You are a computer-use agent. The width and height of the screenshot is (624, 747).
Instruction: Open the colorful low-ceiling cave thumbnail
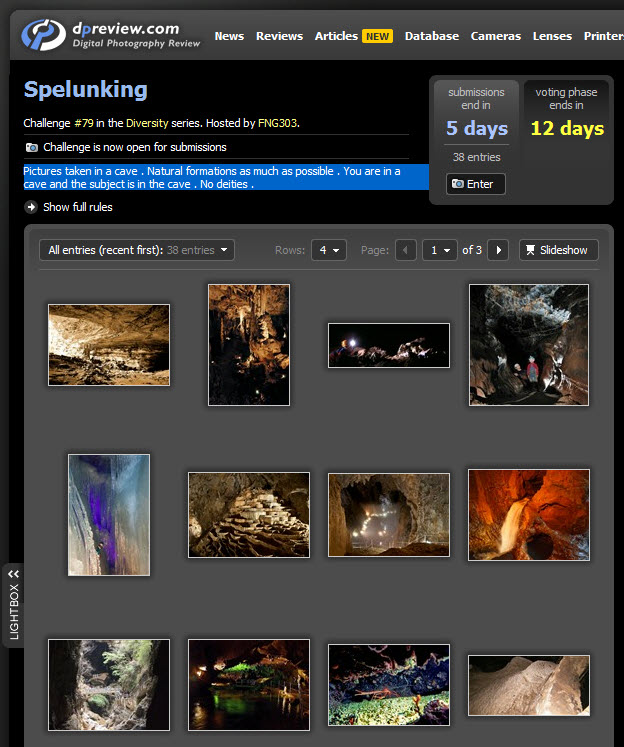(389, 685)
